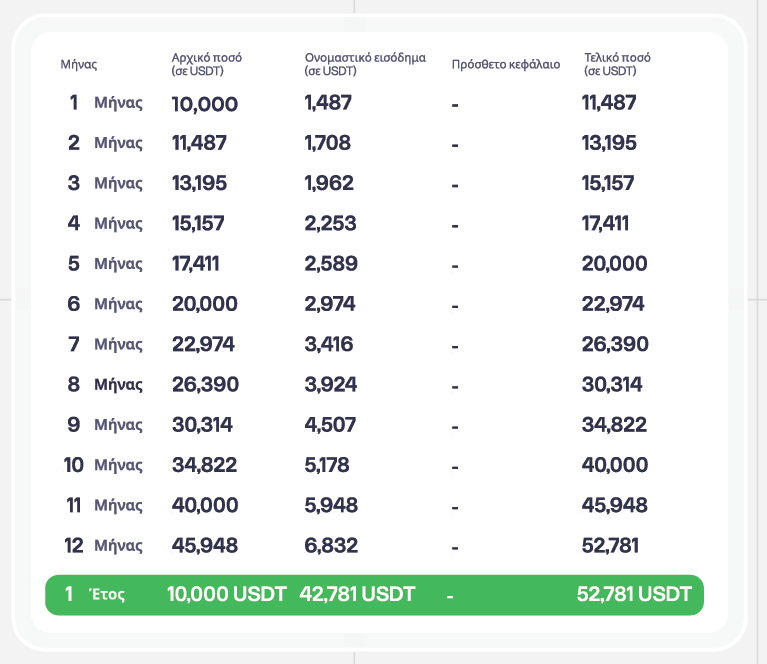Click the 10,000 initial amount in month 1
This screenshot has height=664, width=767.
click(204, 103)
